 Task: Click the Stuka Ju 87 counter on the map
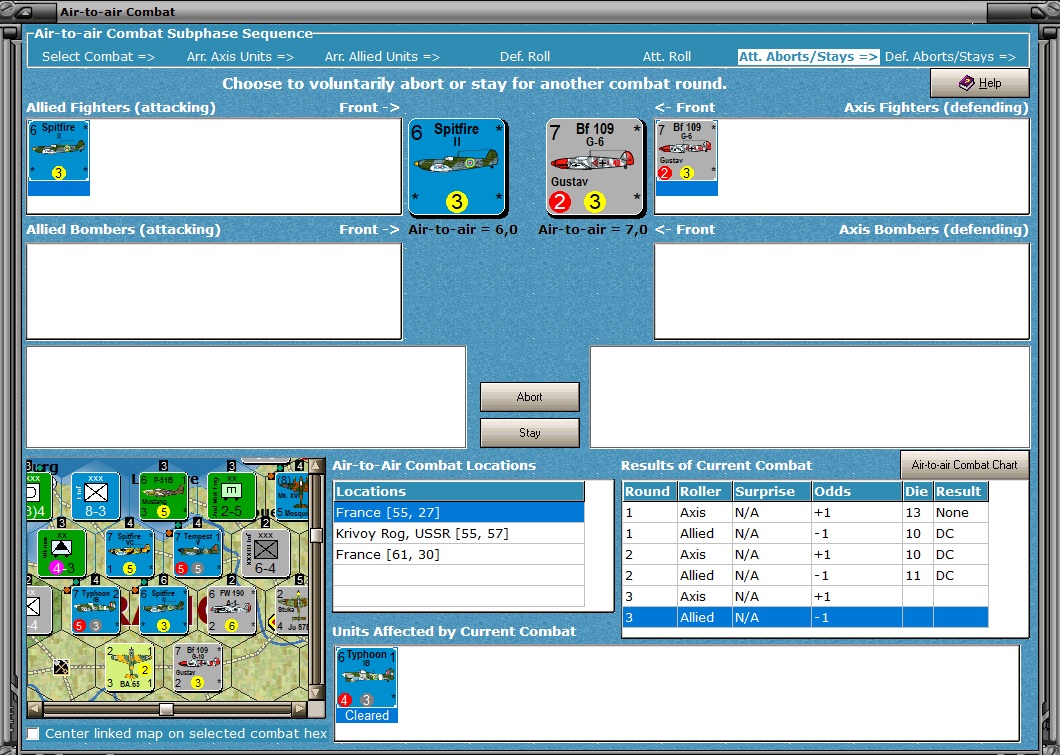(292, 610)
